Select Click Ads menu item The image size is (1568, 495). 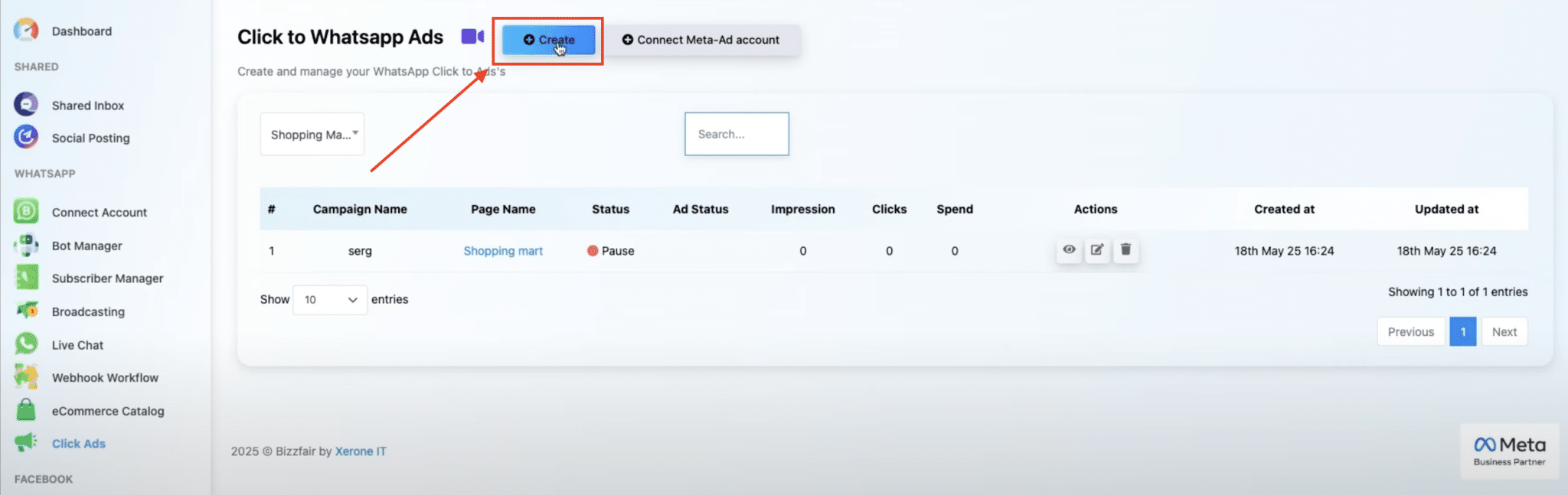click(79, 444)
